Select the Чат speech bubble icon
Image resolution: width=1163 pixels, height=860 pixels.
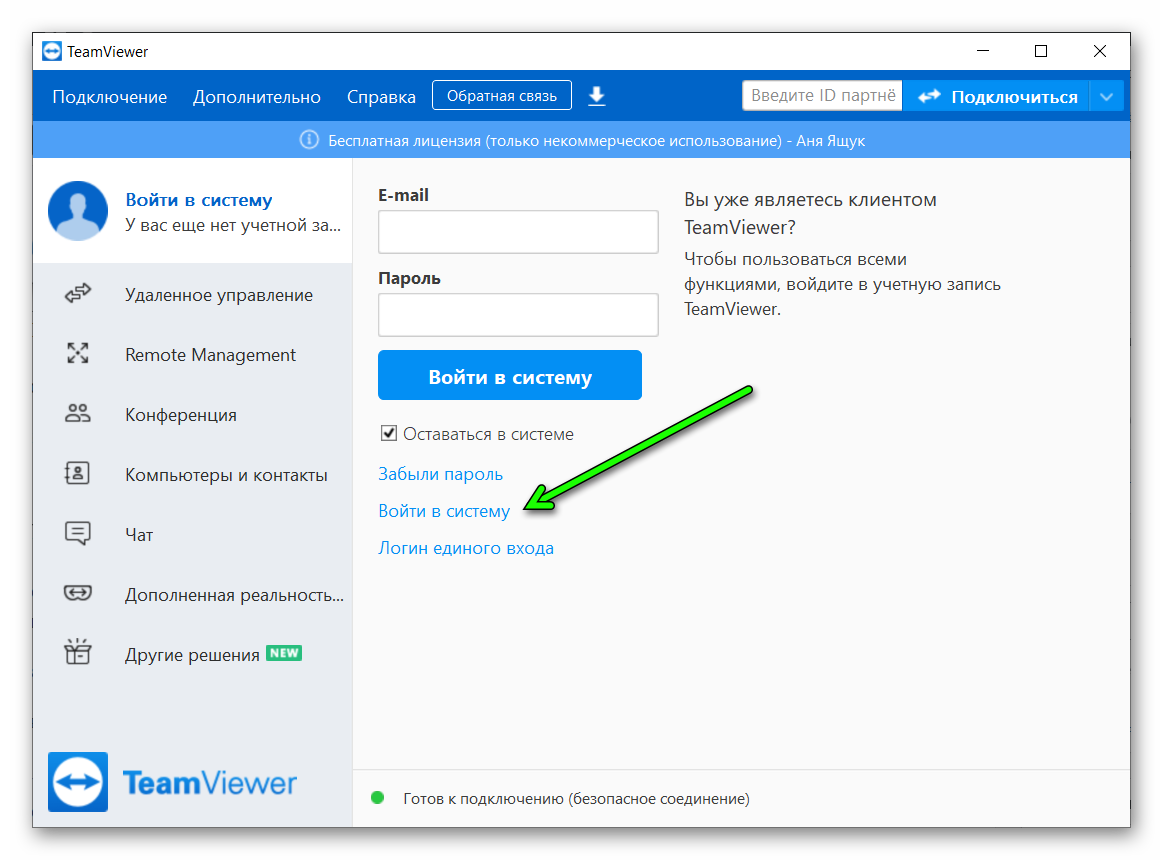(x=78, y=533)
